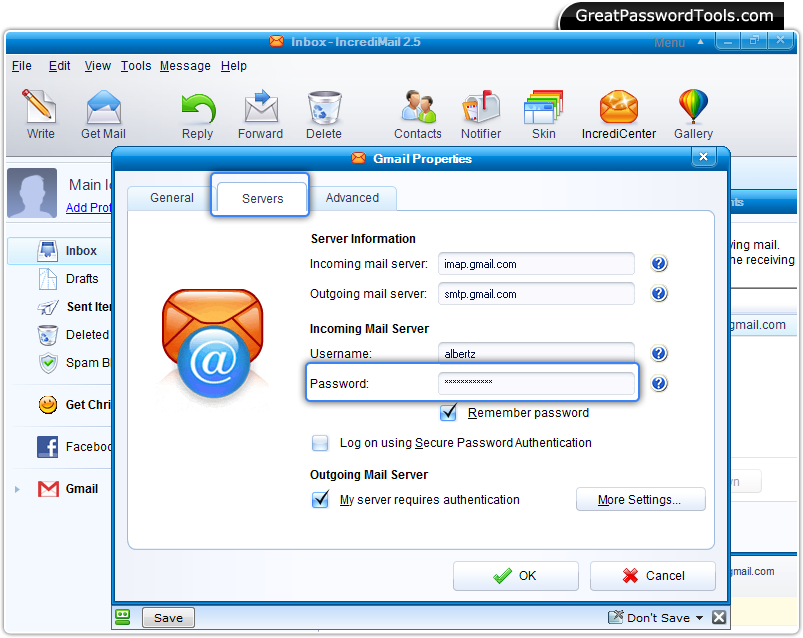This screenshot has height=638, width=803.
Task: Close the Gmail Properties dialog
Action: [703, 156]
